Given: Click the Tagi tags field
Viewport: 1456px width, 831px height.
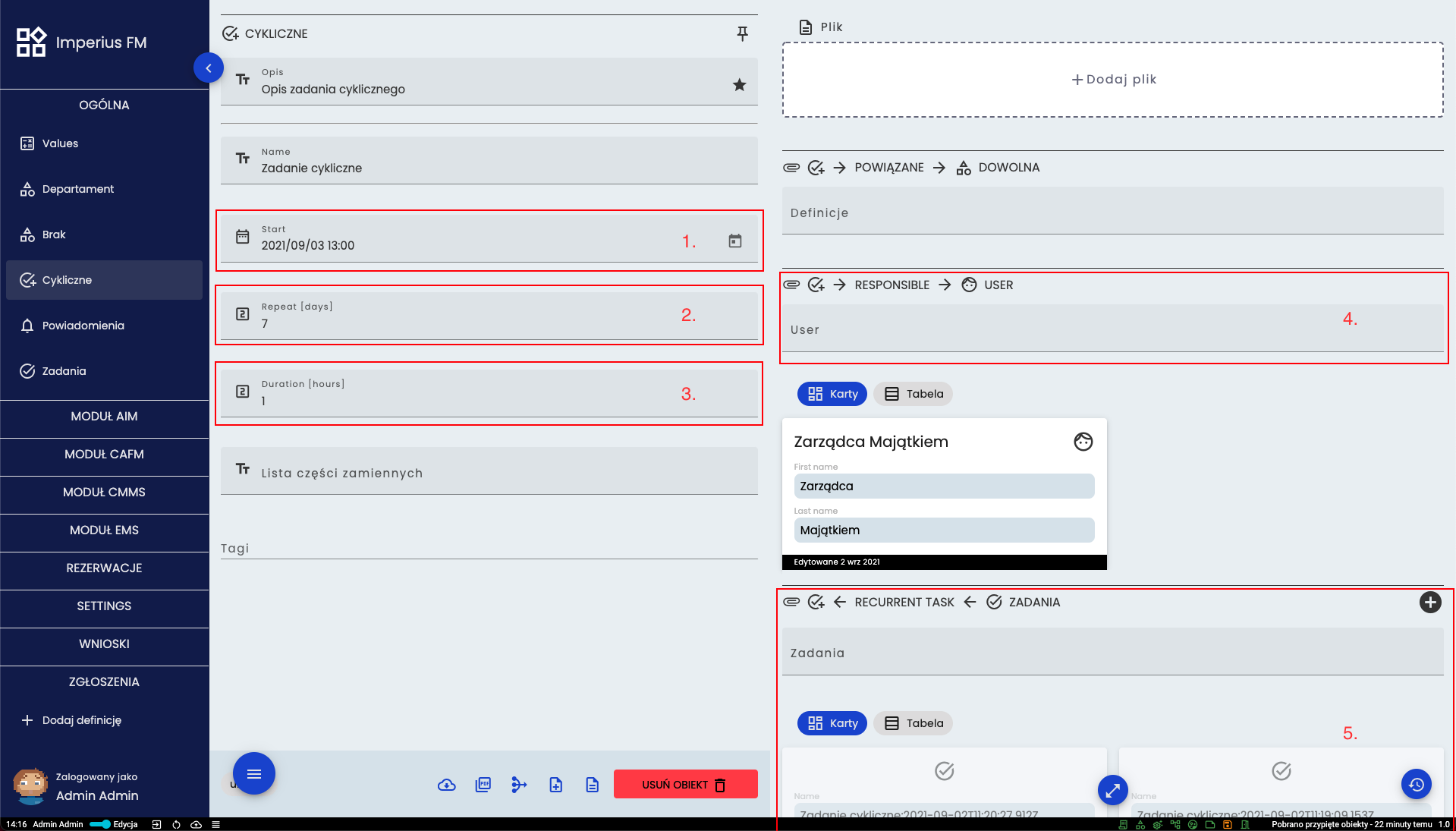Looking at the screenshot, I should coord(489,548).
